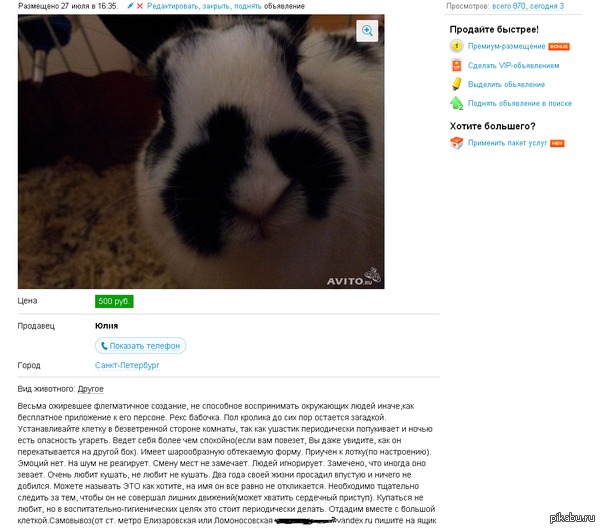This screenshot has width=600, height=529.
Task: Open the Санкт-Петербург city link
Action: (127, 365)
